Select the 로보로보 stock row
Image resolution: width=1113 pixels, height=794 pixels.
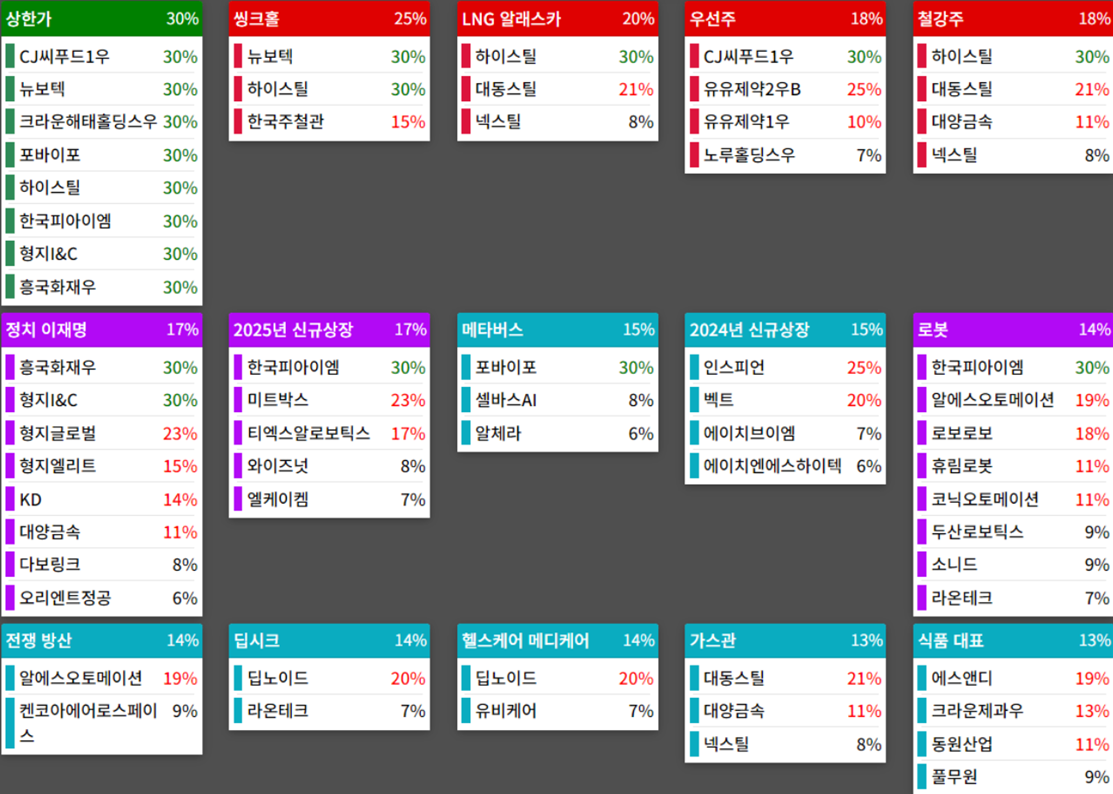tap(1013, 434)
